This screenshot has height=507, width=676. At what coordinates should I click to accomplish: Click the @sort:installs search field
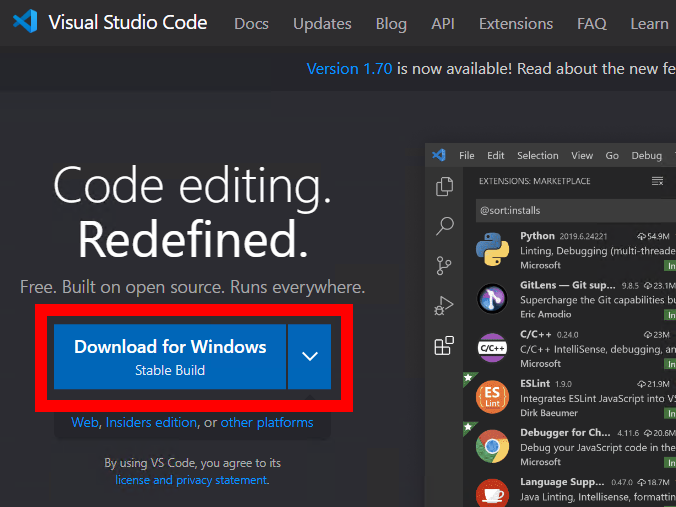pyautogui.click(x=576, y=210)
